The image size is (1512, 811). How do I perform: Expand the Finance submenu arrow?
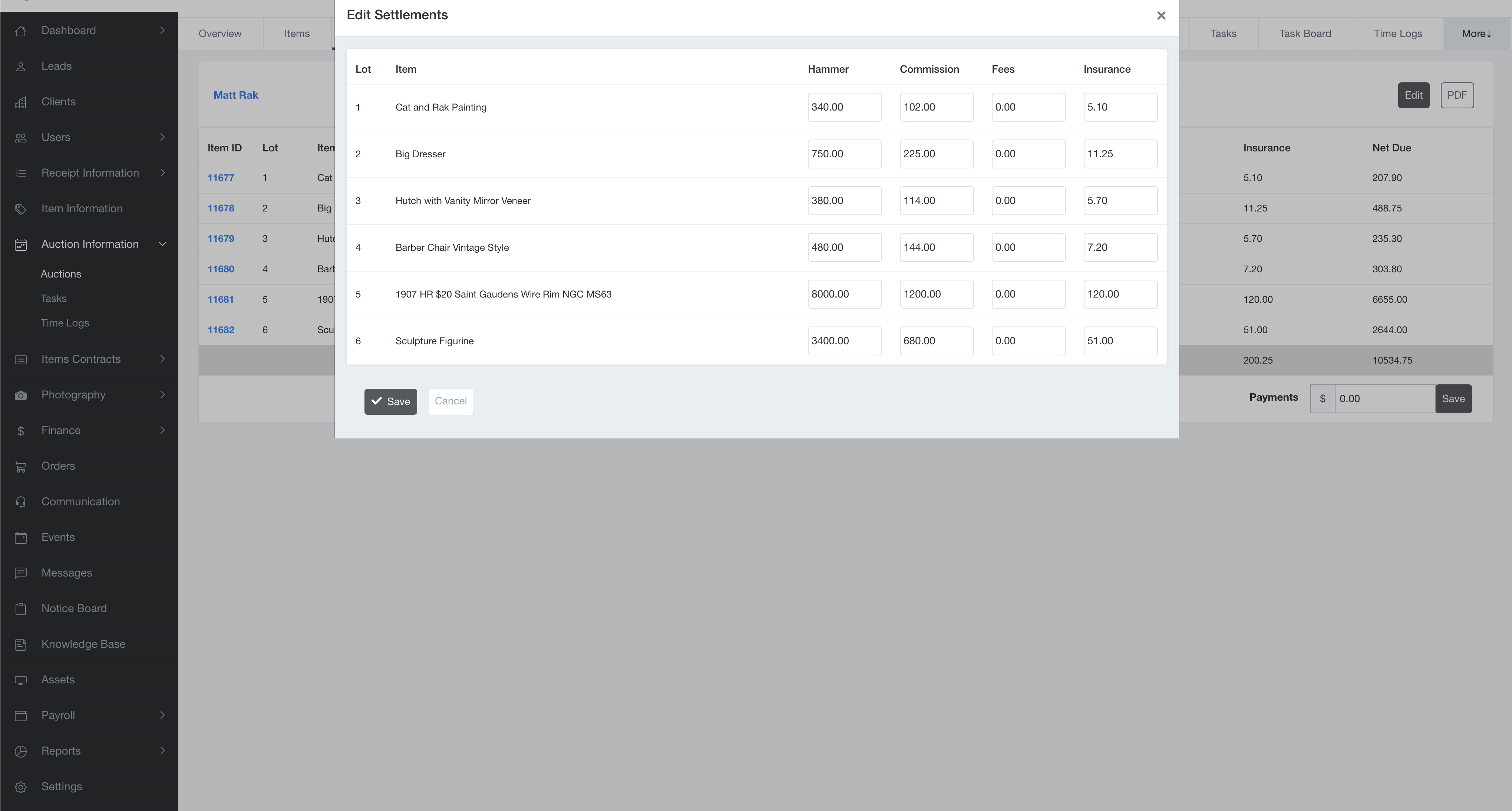[163, 430]
